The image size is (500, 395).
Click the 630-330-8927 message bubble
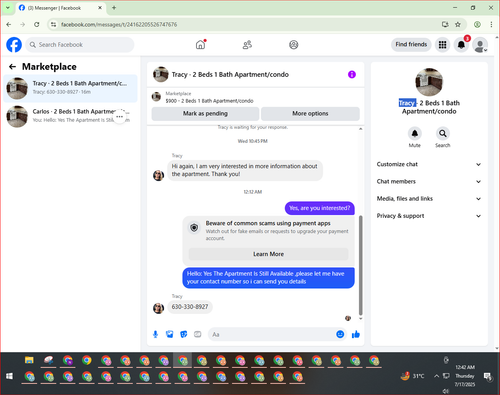190,307
